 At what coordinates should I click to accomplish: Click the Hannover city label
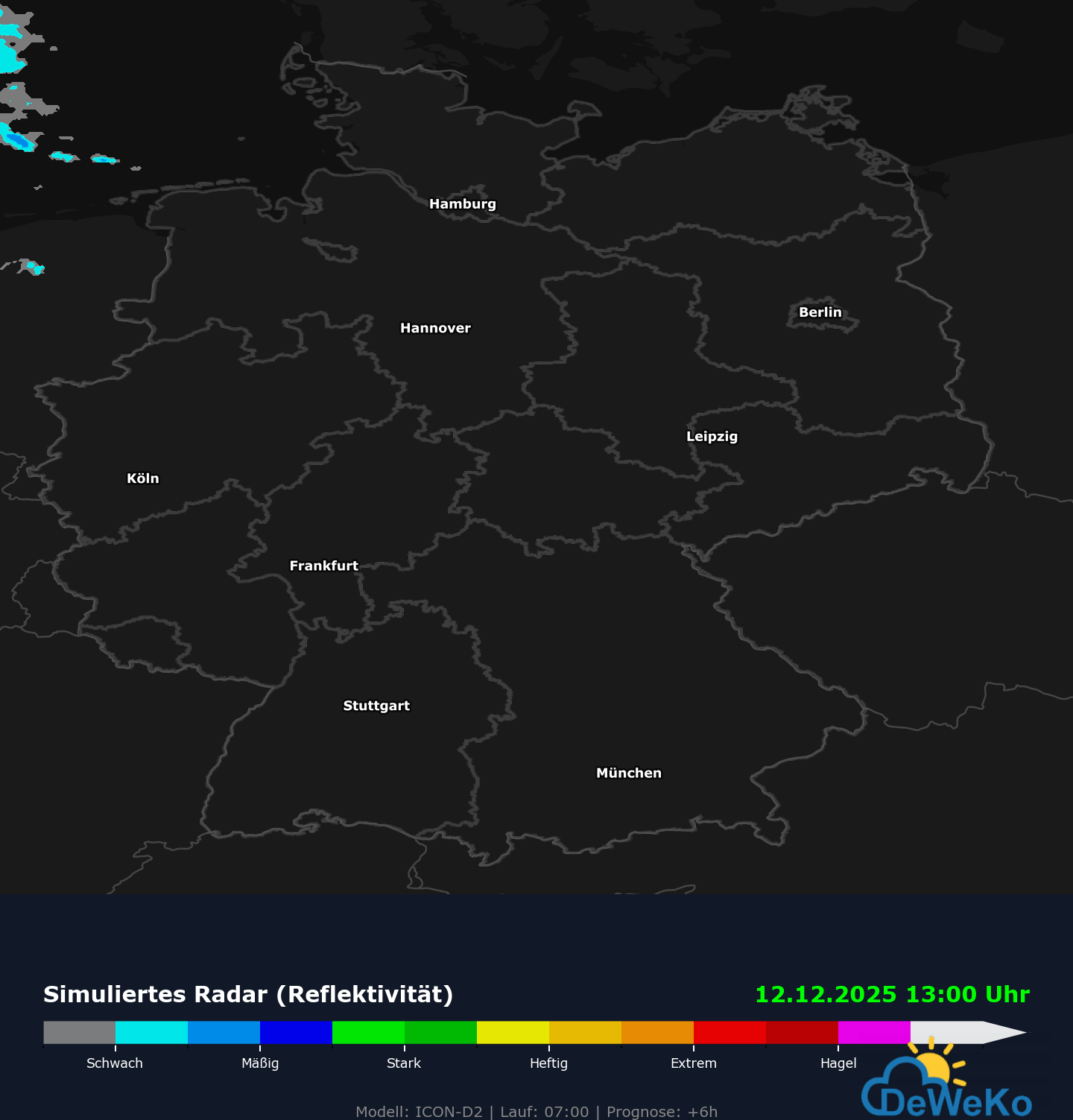pyautogui.click(x=435, y=327)
